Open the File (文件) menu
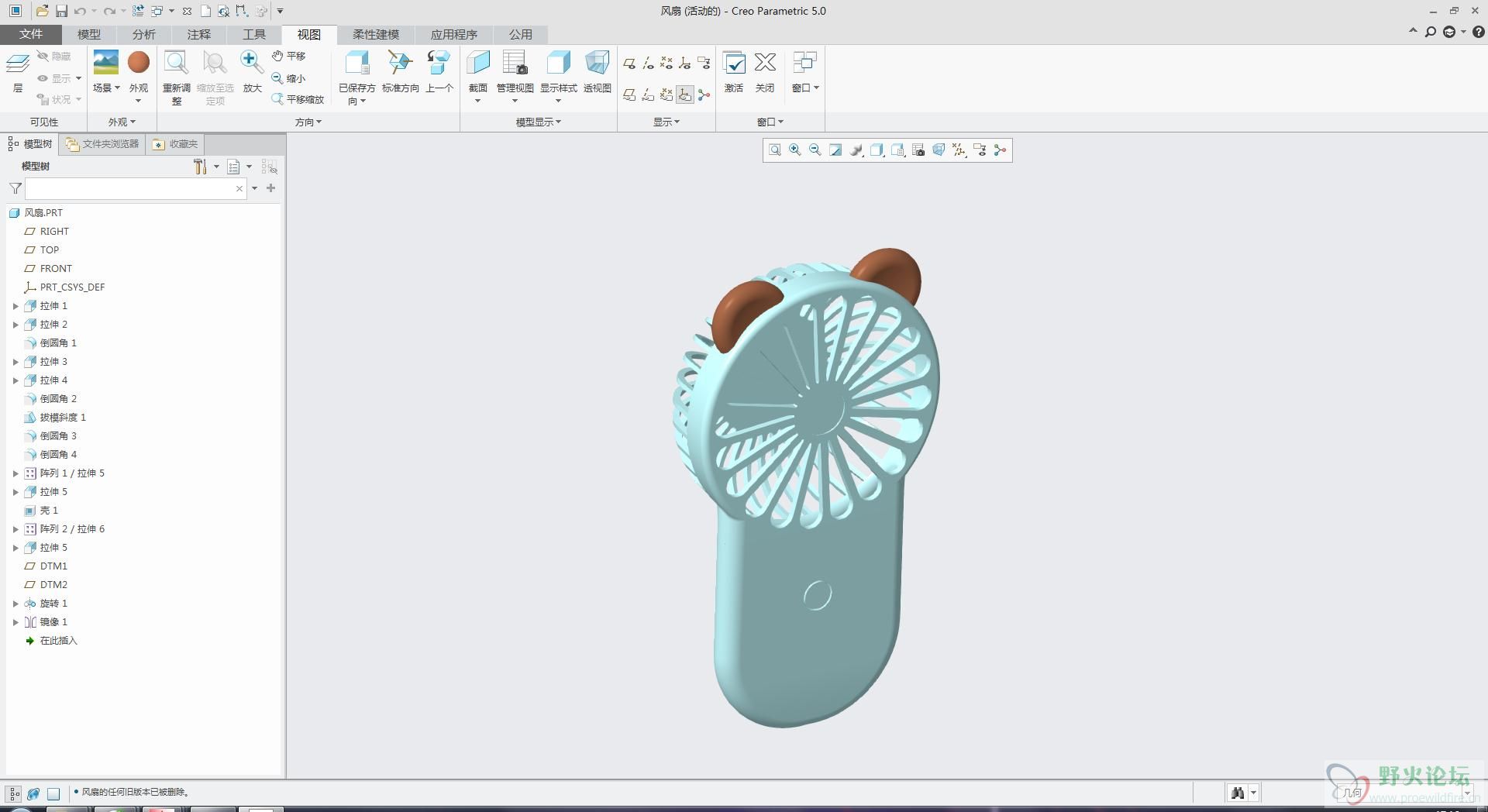Image resolution: width=1488 pixels, height=812 pixels. pos(31,34)
